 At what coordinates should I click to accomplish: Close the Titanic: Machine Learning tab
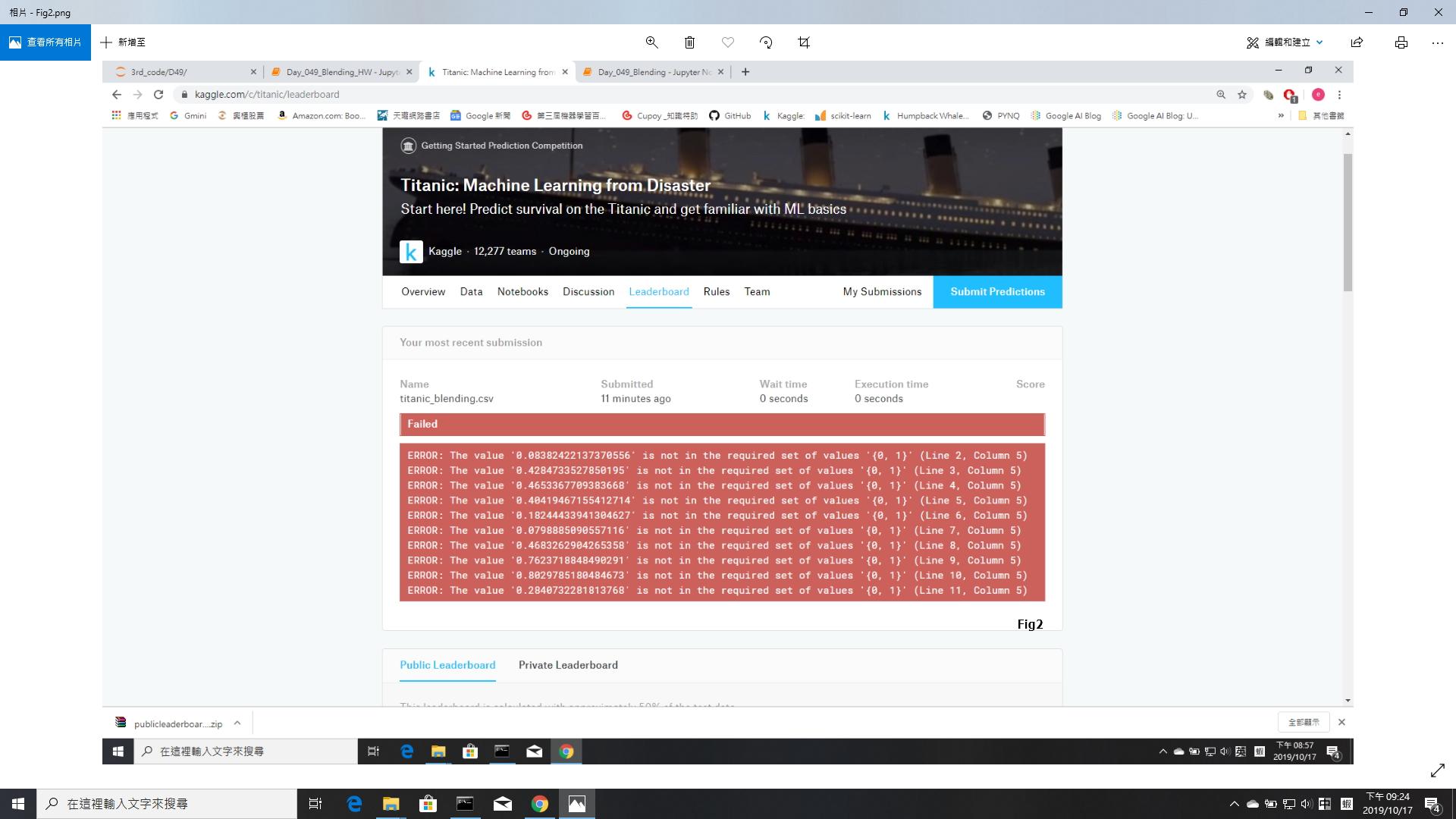[565, 72]
